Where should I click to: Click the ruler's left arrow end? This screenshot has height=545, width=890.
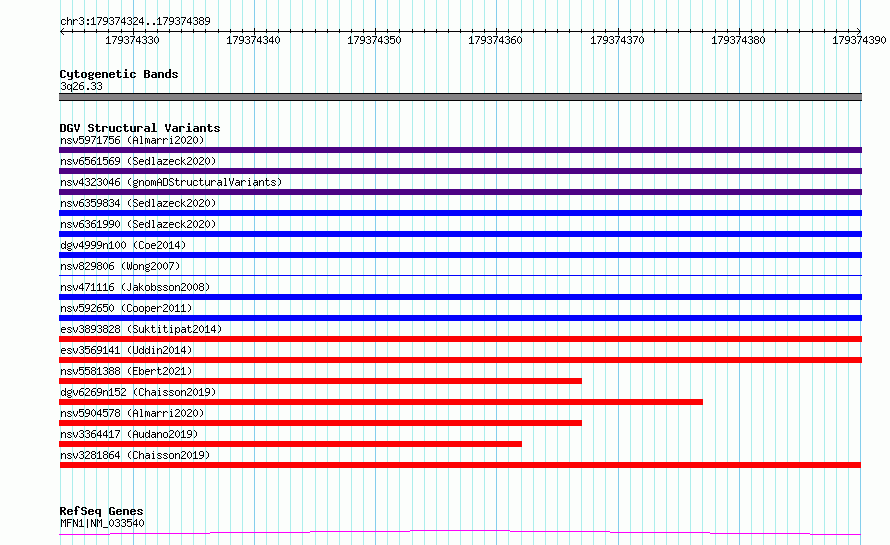point(62,31)
